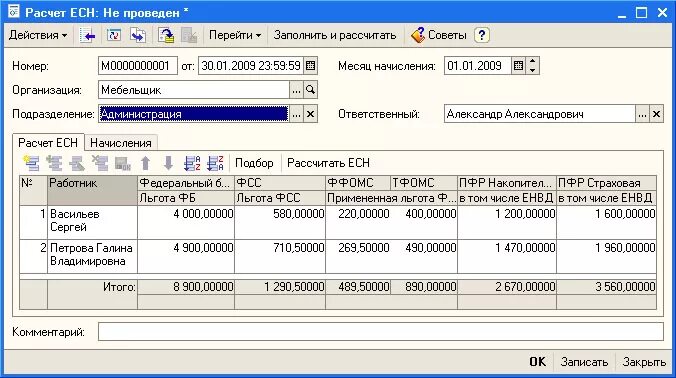Delete the current table row icon

click(100, 163)
